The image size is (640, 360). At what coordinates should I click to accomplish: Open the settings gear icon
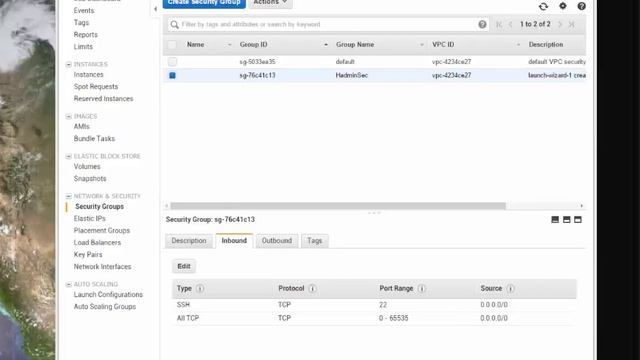point(563,6)
